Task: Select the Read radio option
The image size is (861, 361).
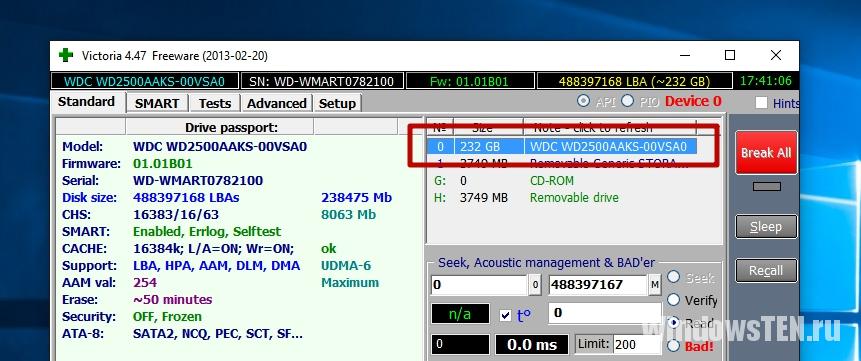Action: click(673, 323)
